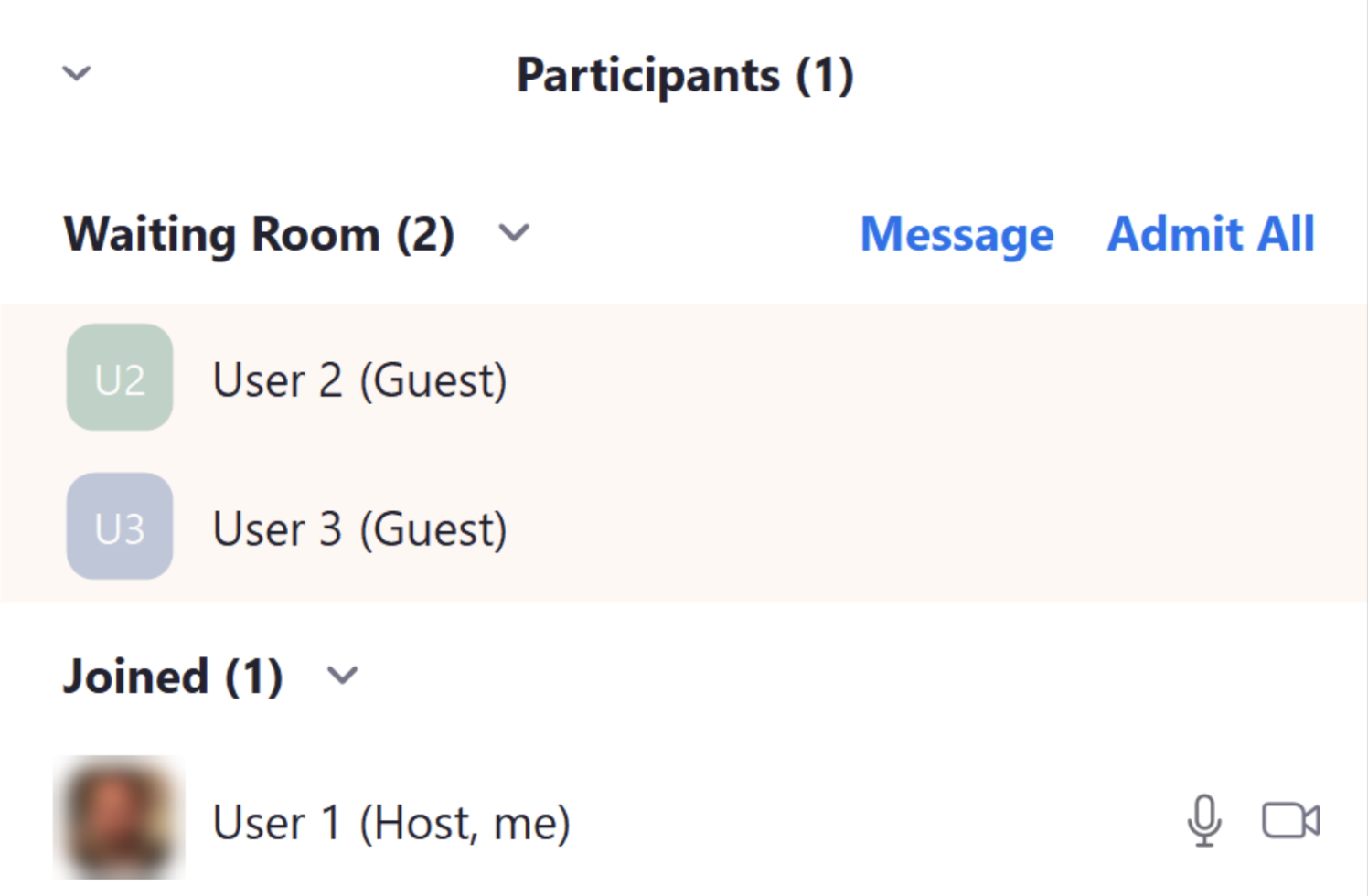Click the Joined (1) heading

[x=173, y=677]
